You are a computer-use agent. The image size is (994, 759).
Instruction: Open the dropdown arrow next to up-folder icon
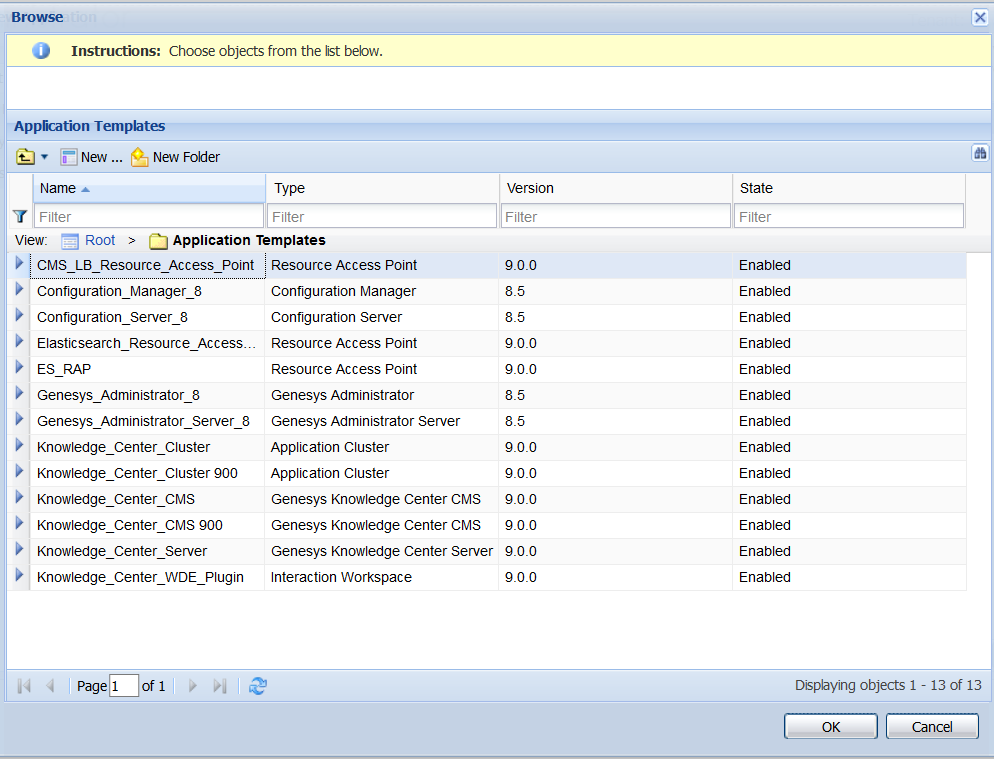(44, 157)
